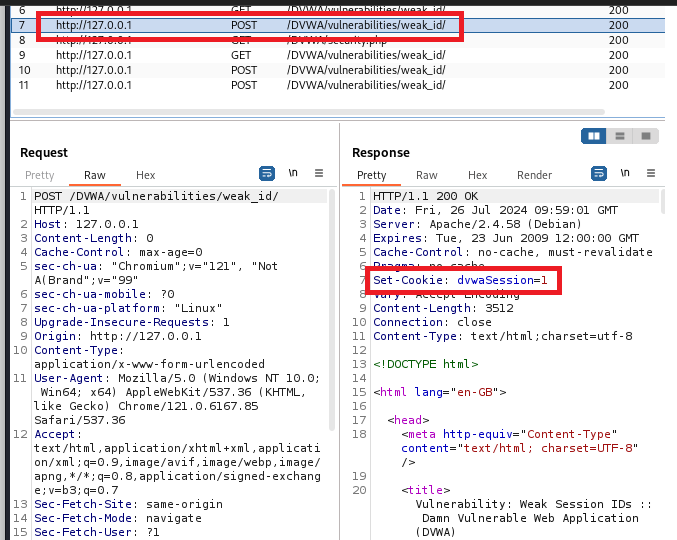Image resolution: width=677 pixels, height=540 pixels.
Task: Toggle word wrap icon in Request panel
Action: pos(267,174)
